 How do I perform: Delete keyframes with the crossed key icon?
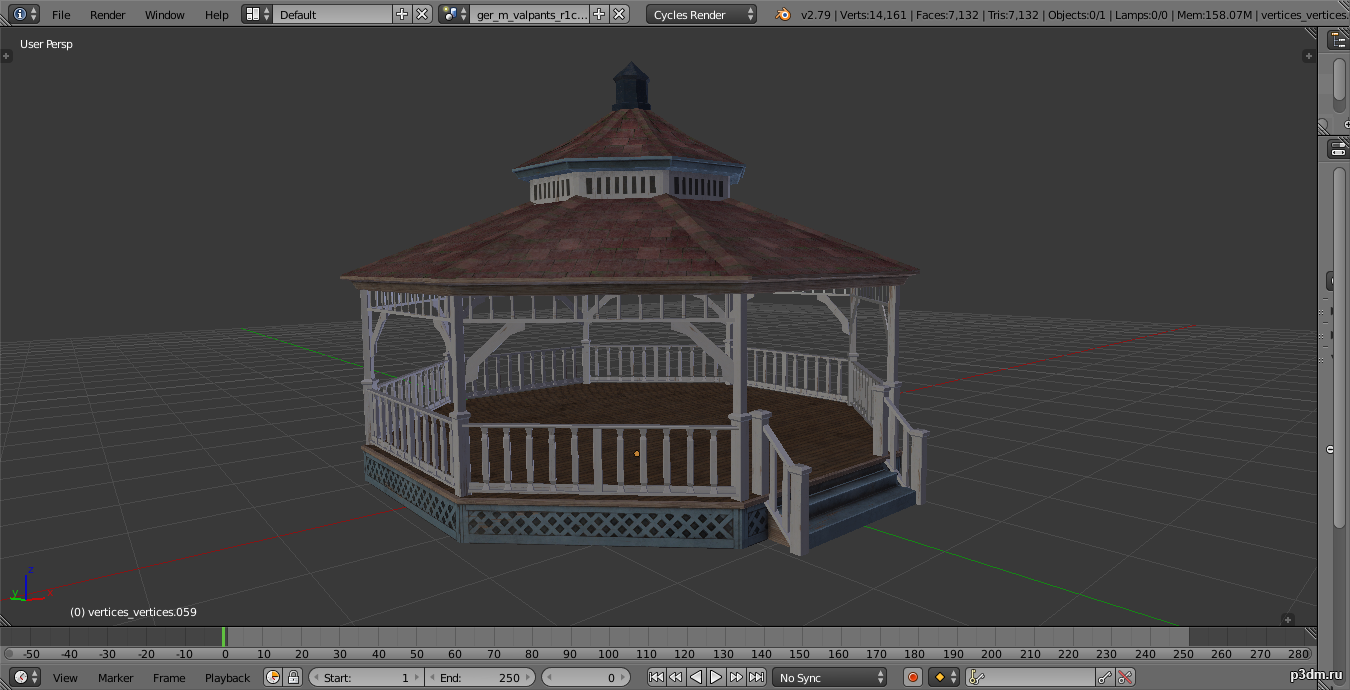point(1126,677)
